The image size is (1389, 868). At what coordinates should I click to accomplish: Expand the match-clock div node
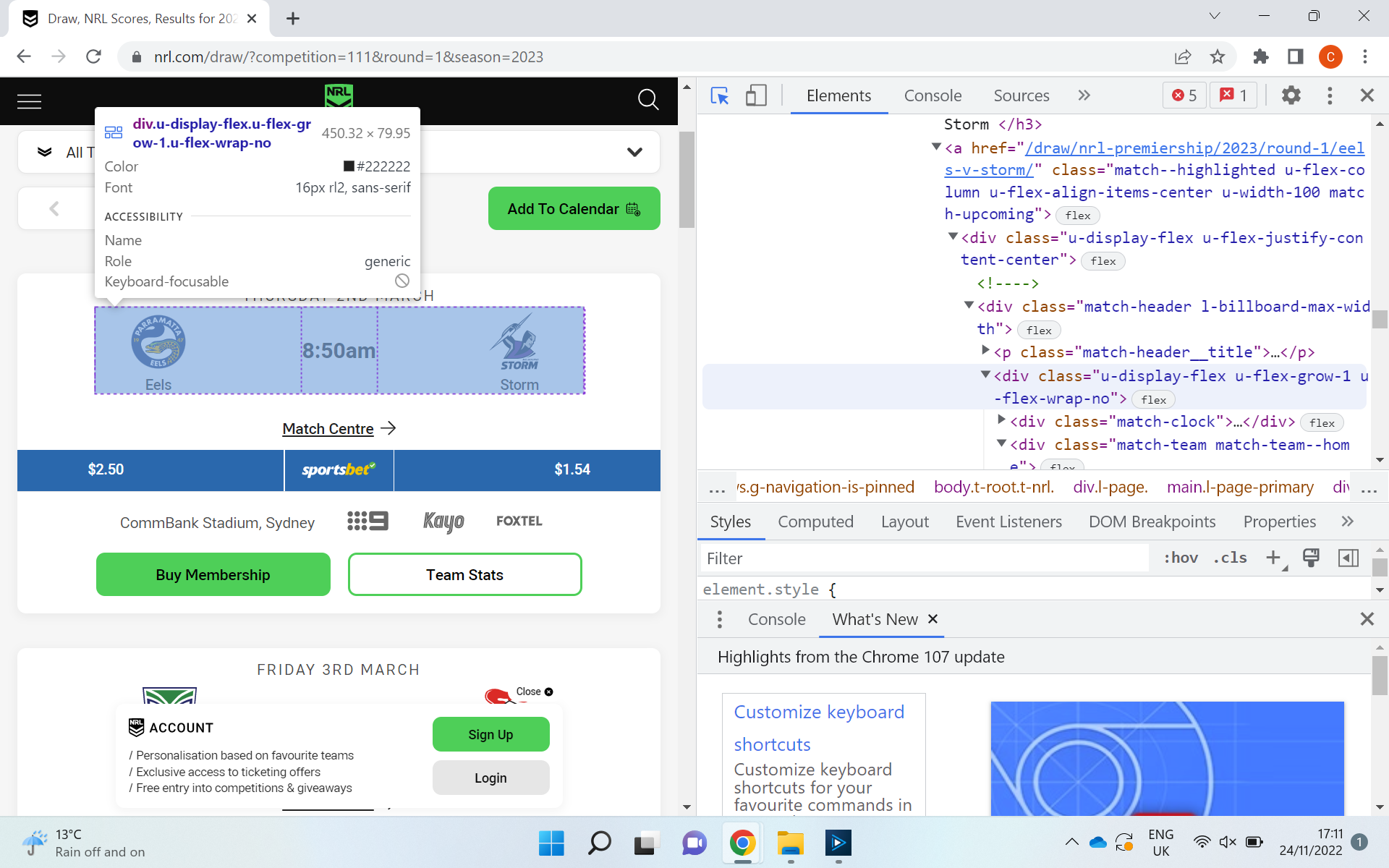1001,420
